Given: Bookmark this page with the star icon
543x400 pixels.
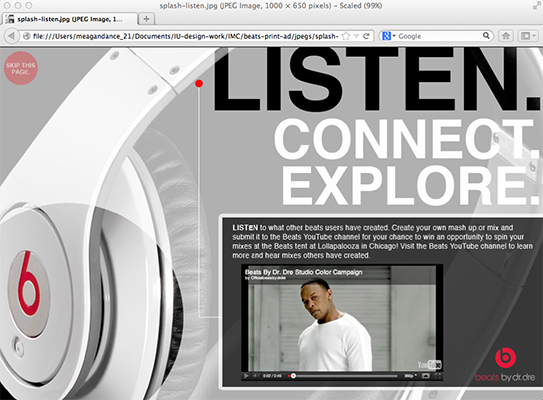Looking at the screenshot, I should (346, 36).
